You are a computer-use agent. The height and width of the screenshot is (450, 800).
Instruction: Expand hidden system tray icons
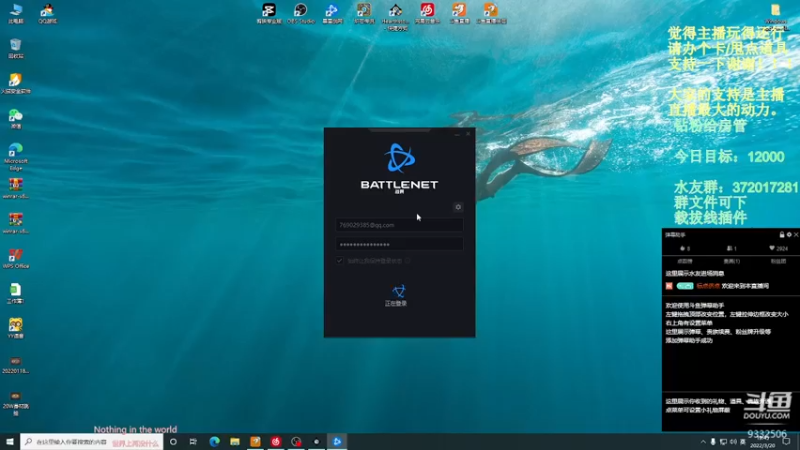pyautogui.click(x=703, y=442)
